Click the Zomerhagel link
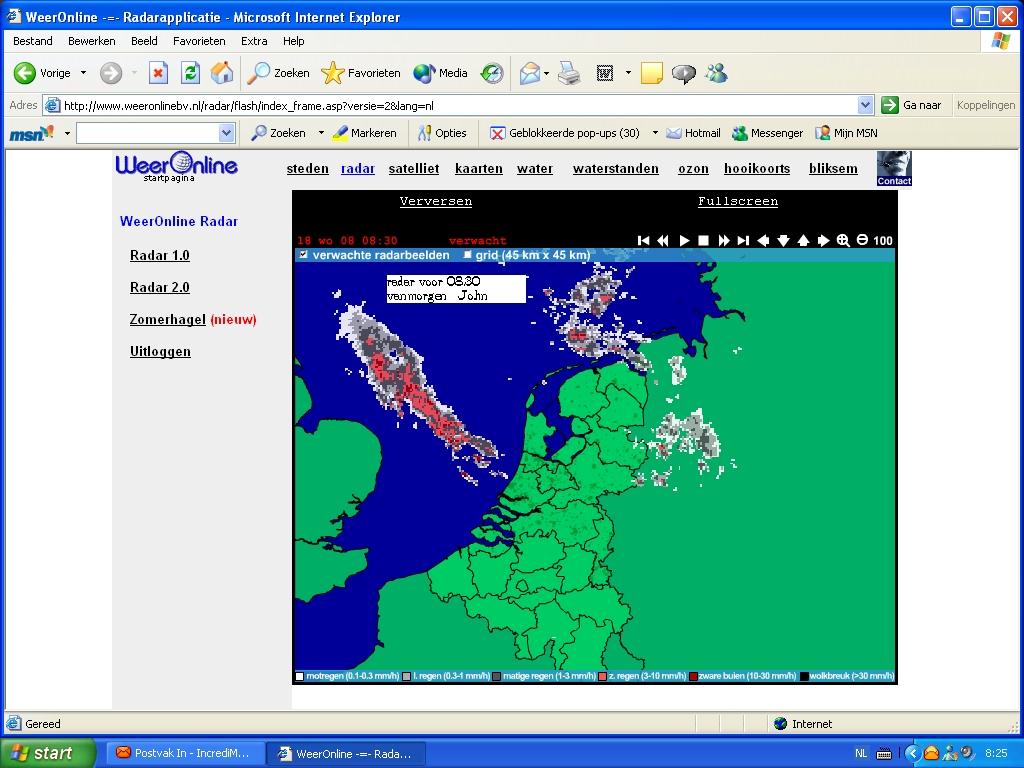Viewport: 1024px width, 768px height. pos(167,319)
